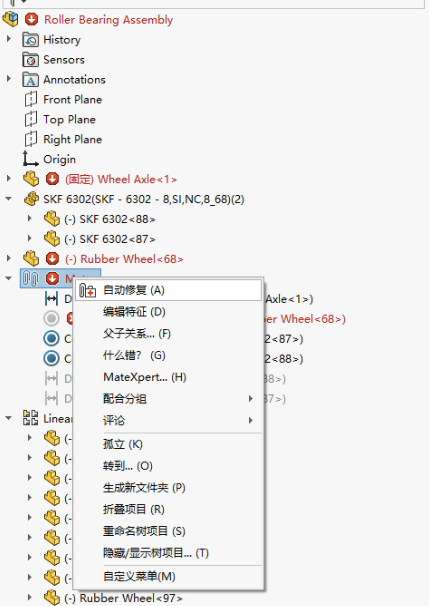Click the Origin icon in tree

point(30,159)
